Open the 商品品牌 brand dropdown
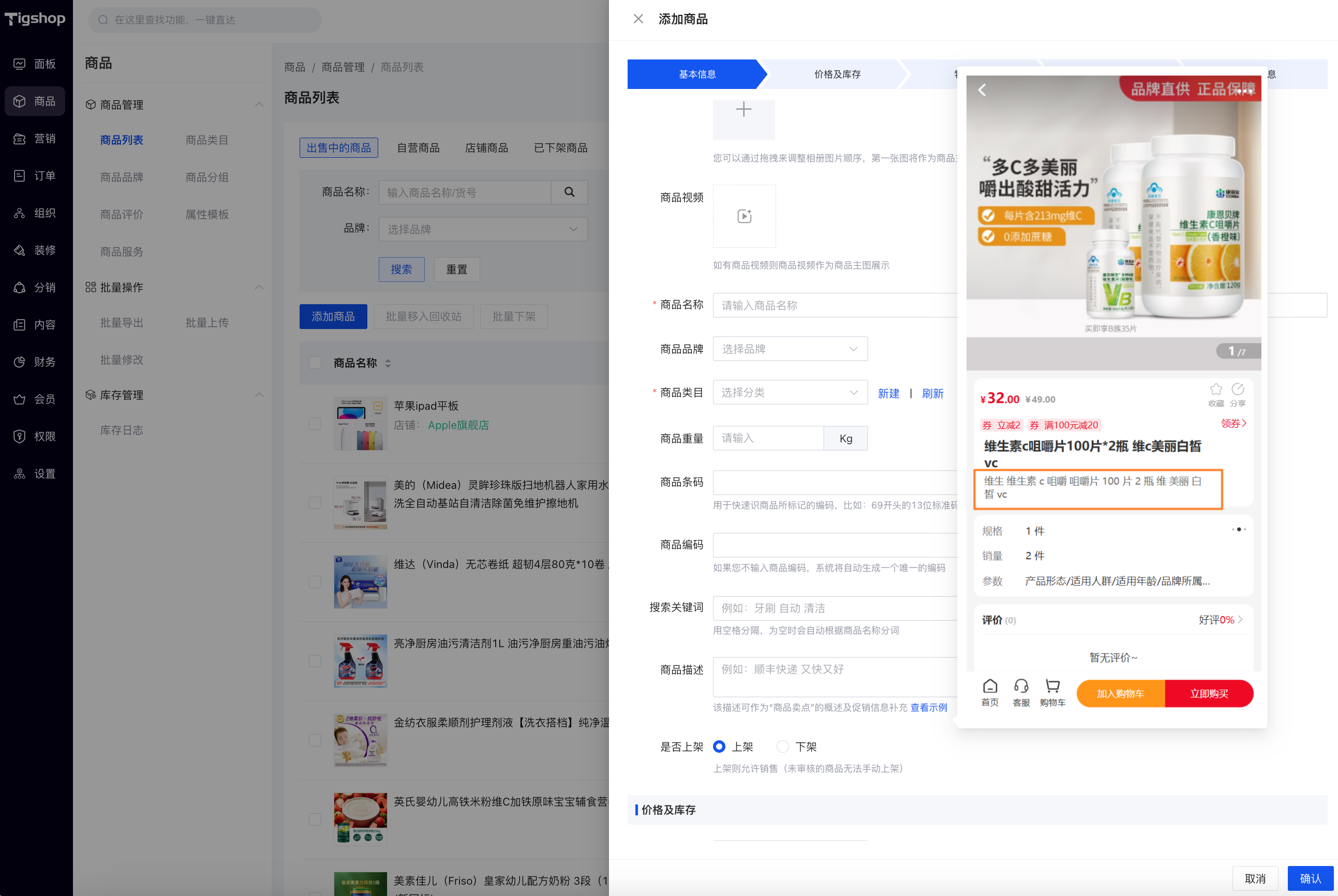This screenshot has width=1338, height=896. [x=790, y=349]
